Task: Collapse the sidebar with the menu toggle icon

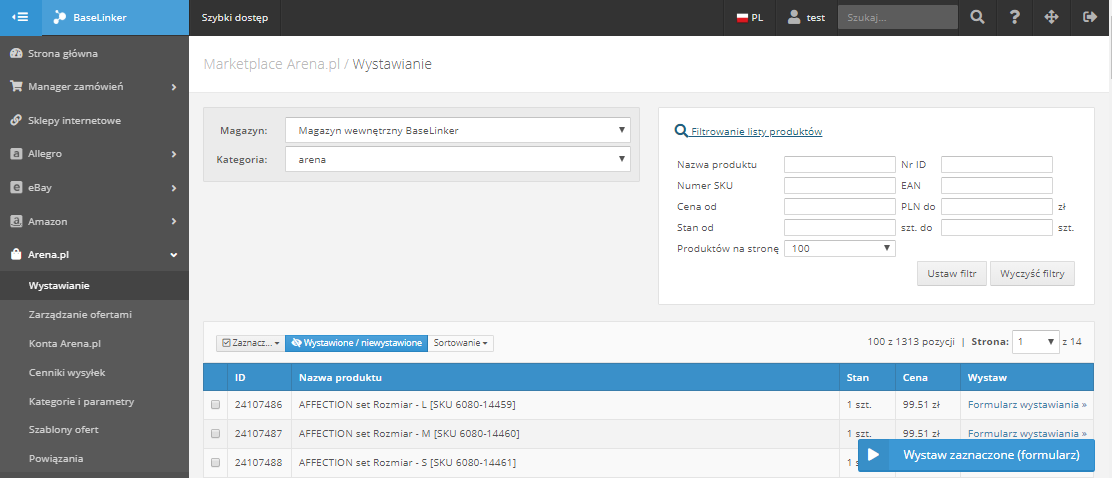Action: [x=21, y=18]
